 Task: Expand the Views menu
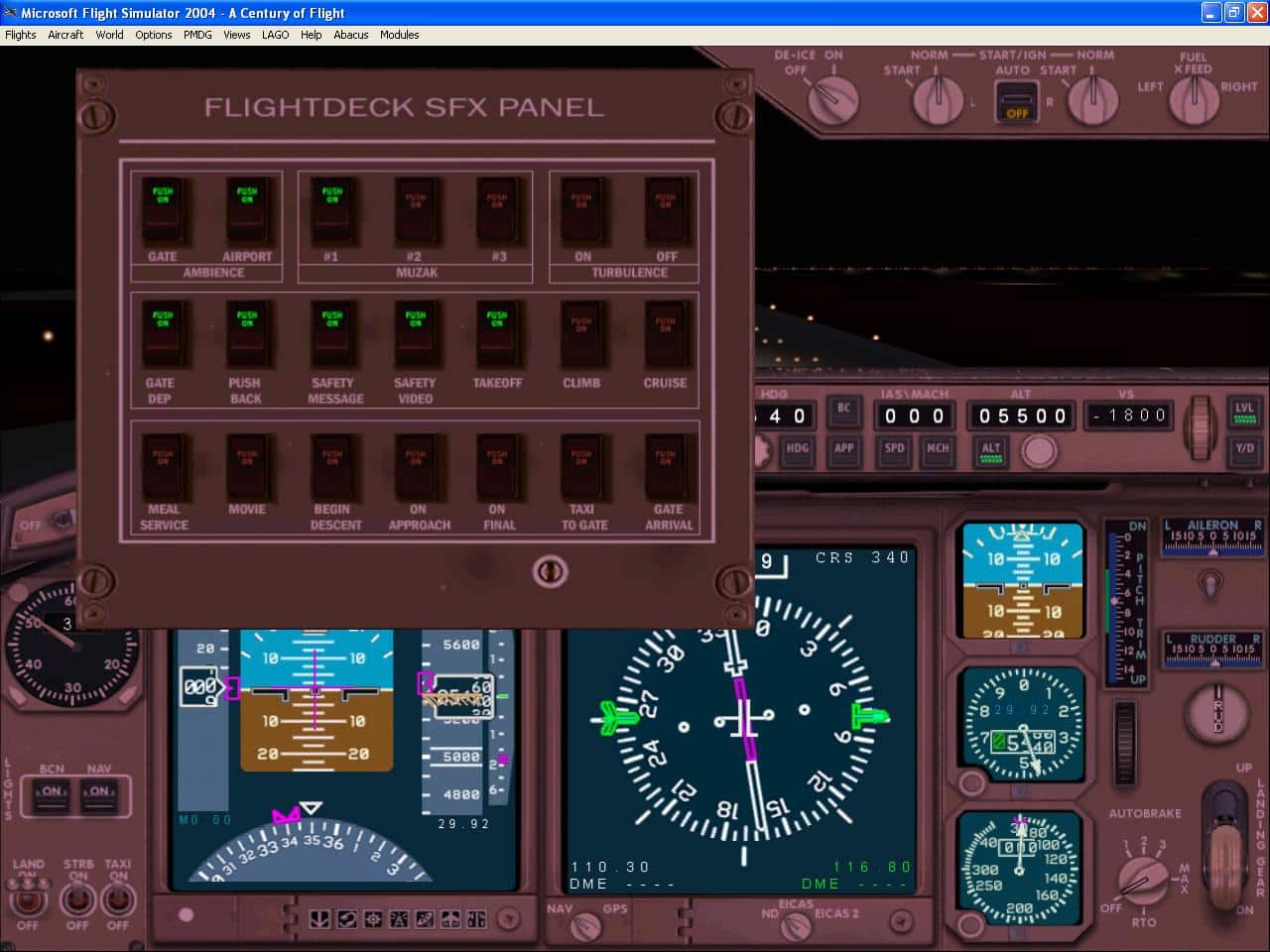click(236, 35)
